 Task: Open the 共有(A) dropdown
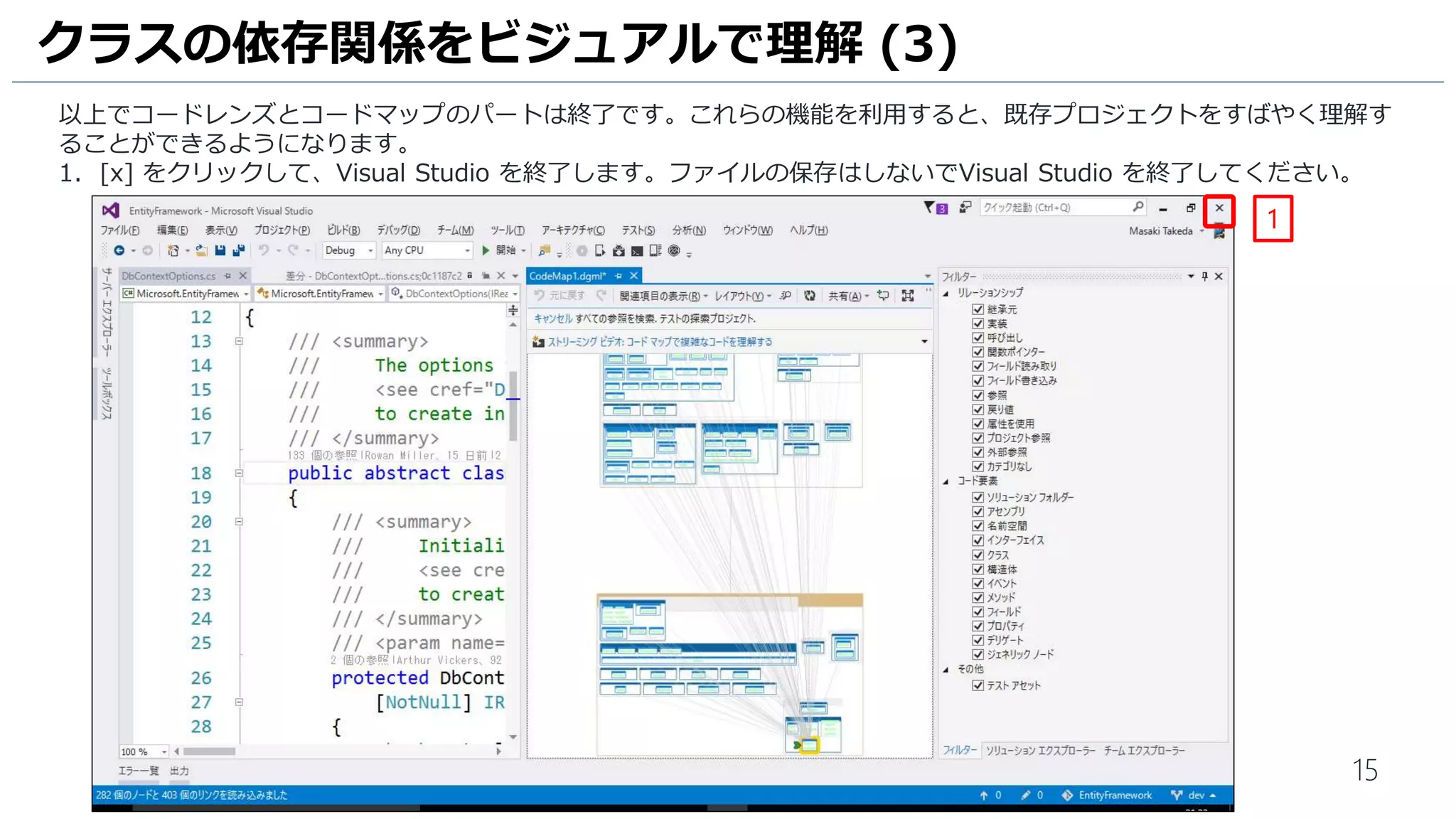point(848,296)
